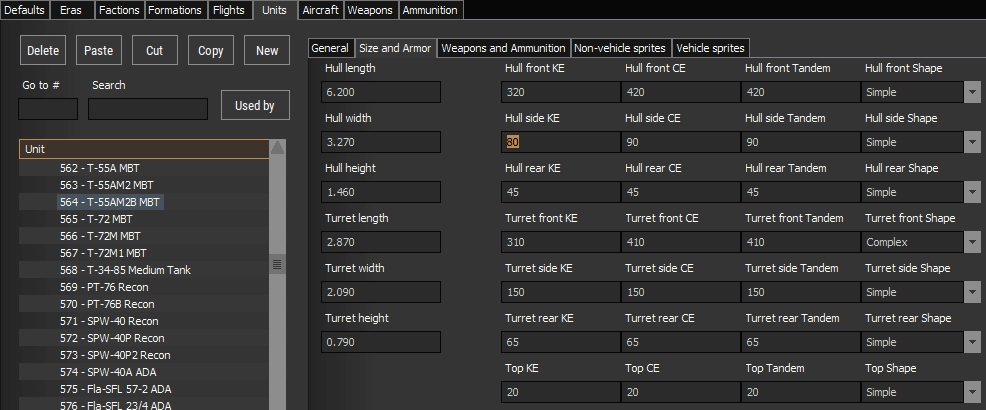Open Top Shape dropdown
This screenshot has width=986, height=410.
[972, 392]
